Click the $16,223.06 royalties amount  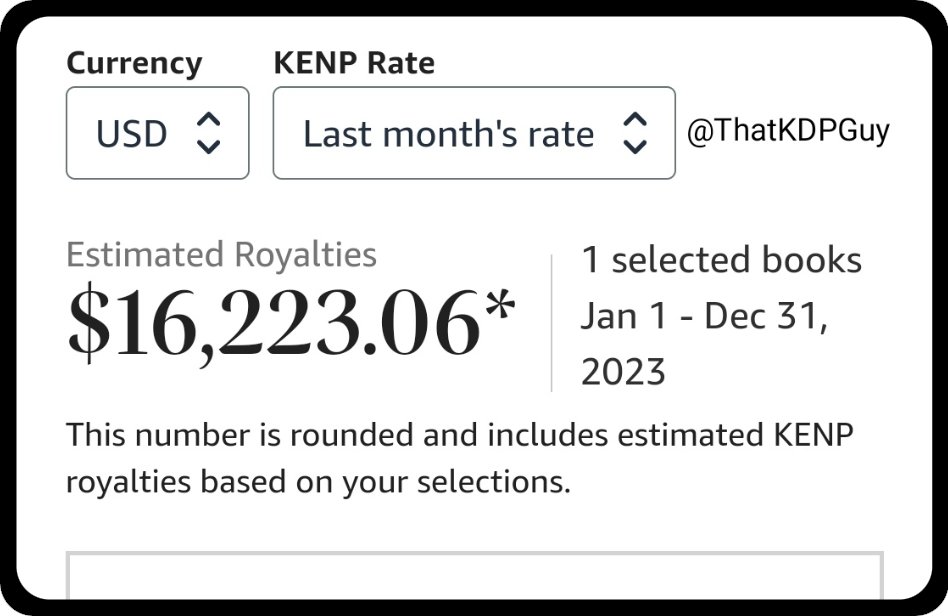point(274,323)
